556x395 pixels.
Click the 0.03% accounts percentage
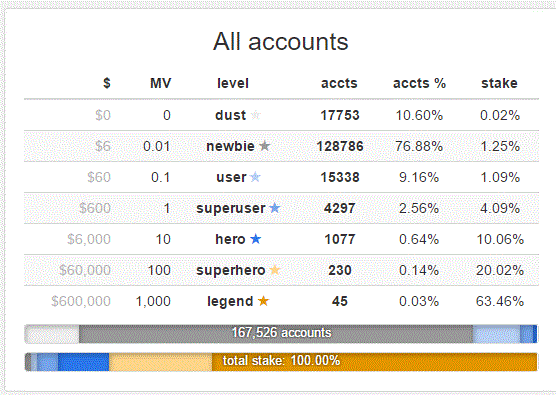tap(419, 301)
